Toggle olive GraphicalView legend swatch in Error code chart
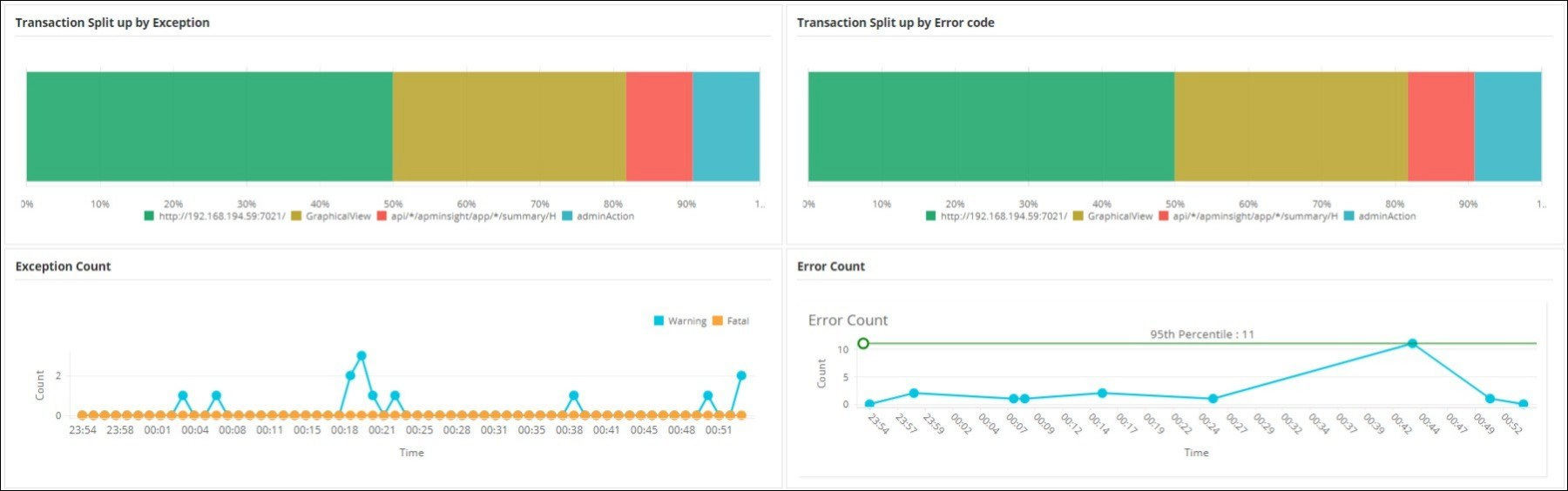Viewport: 1568px width, 491px height. pyautogui.click(x=1078, y=216)
